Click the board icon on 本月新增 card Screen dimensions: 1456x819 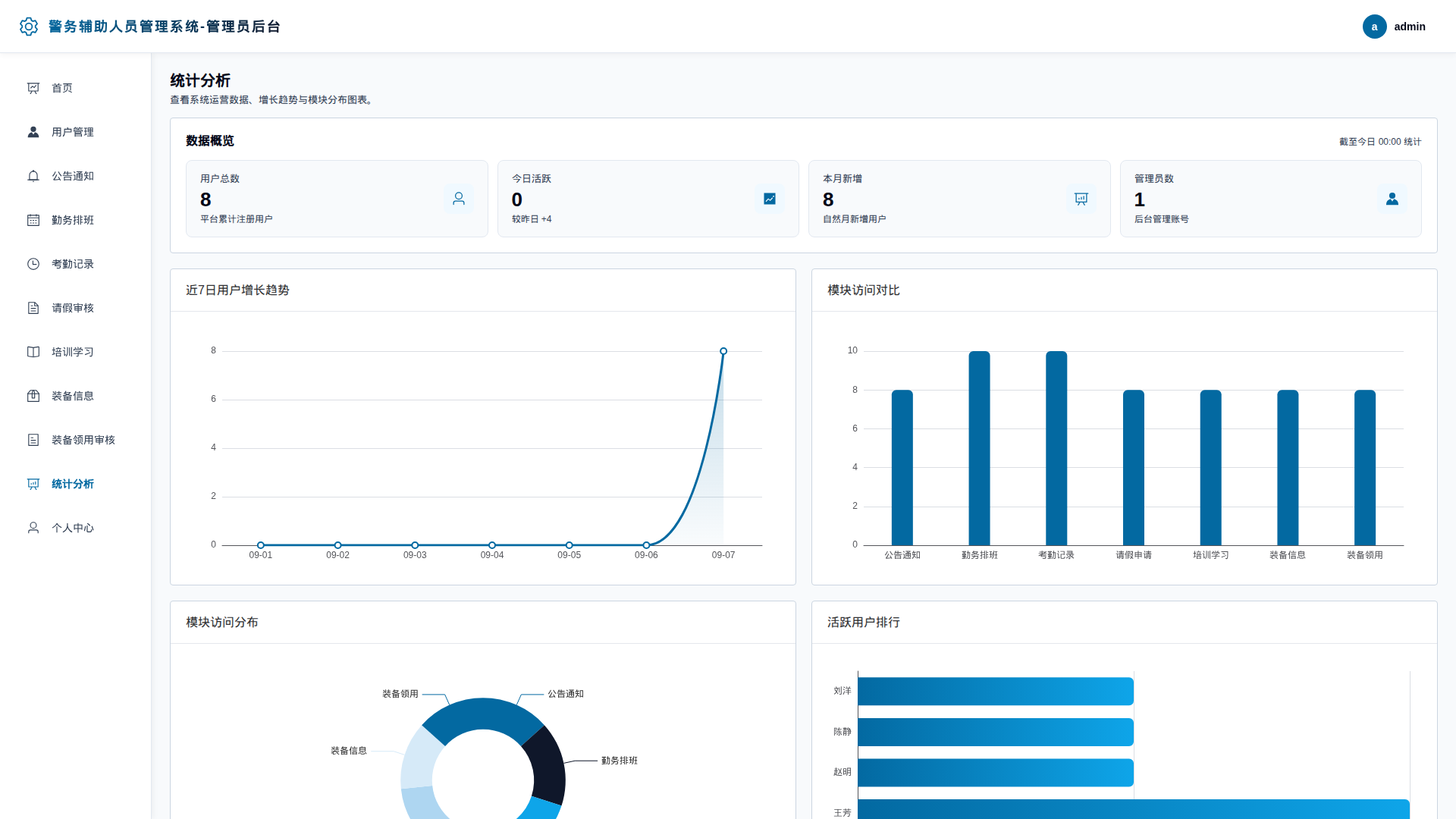coord(1081,199)
